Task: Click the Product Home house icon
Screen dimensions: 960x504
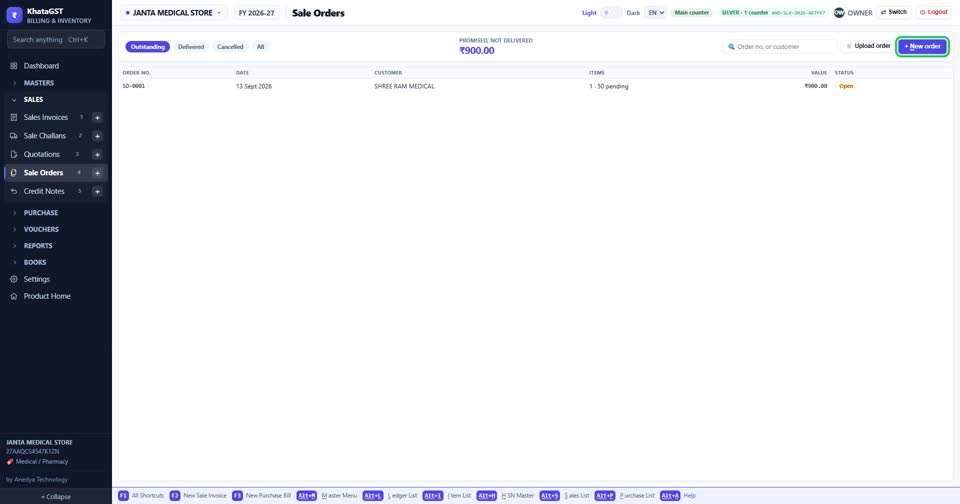Action: pyautogui.click(x=13, y=296)
